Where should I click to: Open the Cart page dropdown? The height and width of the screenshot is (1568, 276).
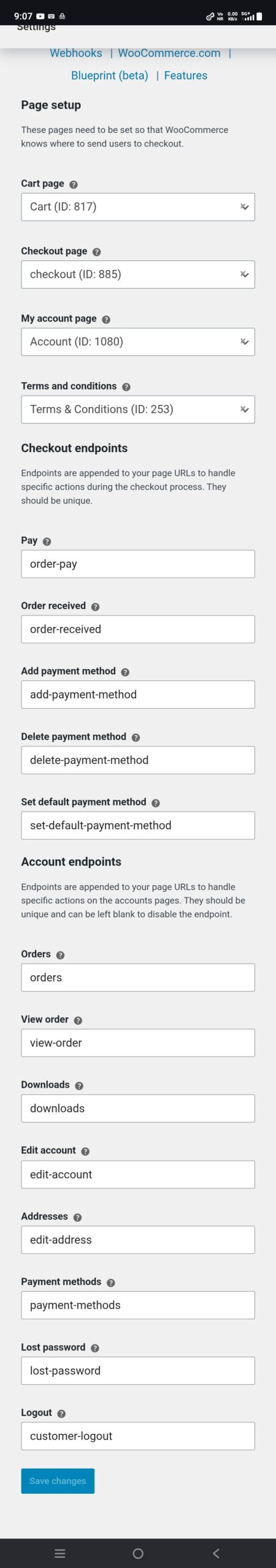[x=138, y=207]
